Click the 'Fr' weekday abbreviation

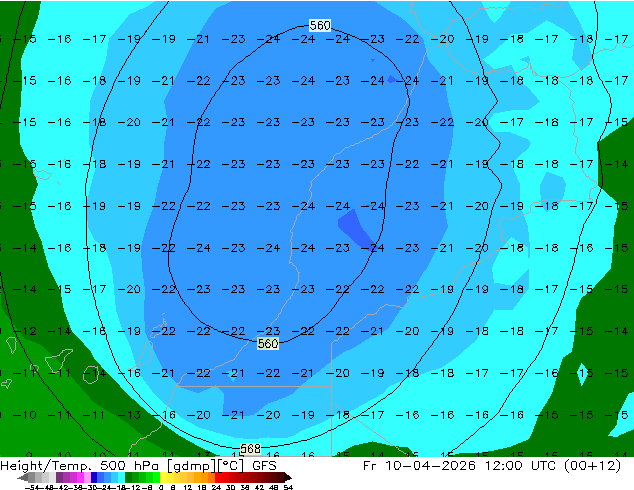coord(370,466)
